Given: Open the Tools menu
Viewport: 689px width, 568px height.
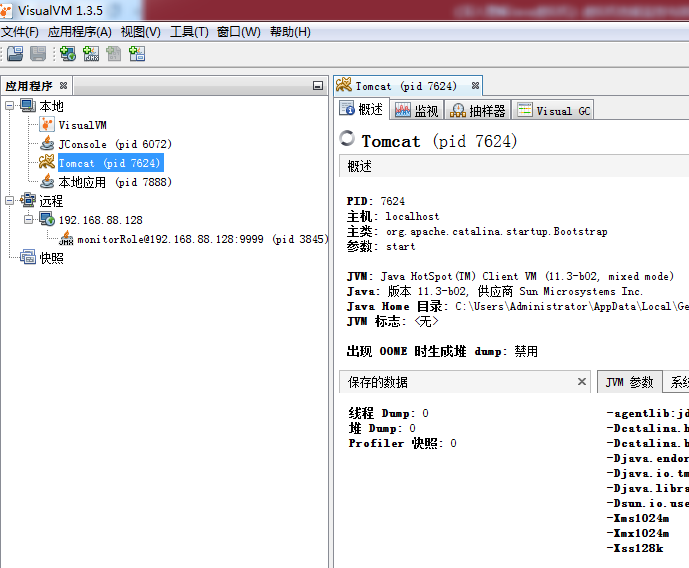Looking at the screenshot, I should click(x=189, y=32).
